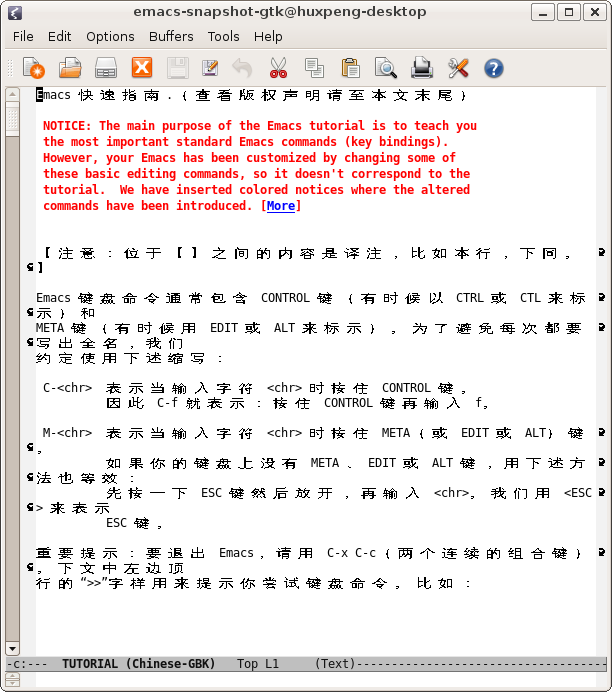Open Help with the blue question mark icon
The height and width of the screenshot is (692, 612).
pos(494,68)
